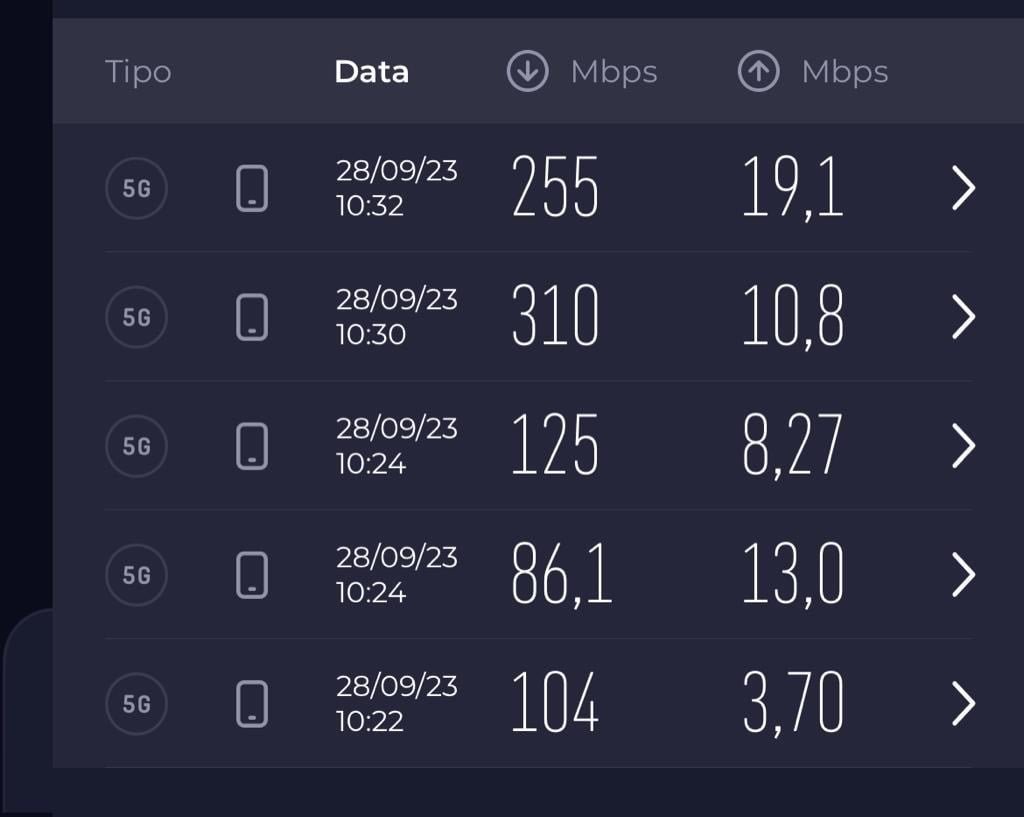Expand the 8,27 Mbps upload result chevron

pyautogui.click(x=963, y=446)
